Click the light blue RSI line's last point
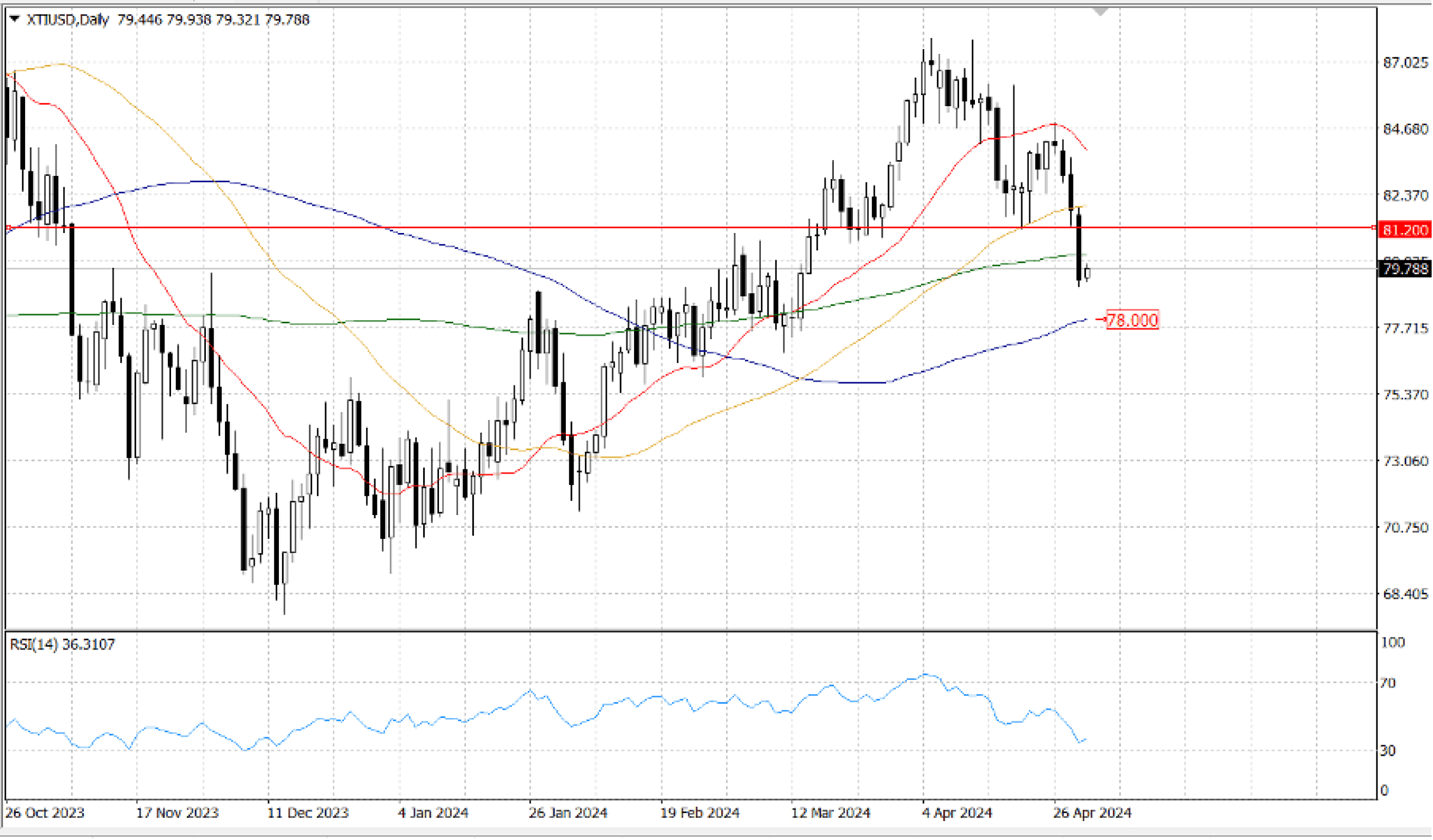 (x=1086, y=739)
